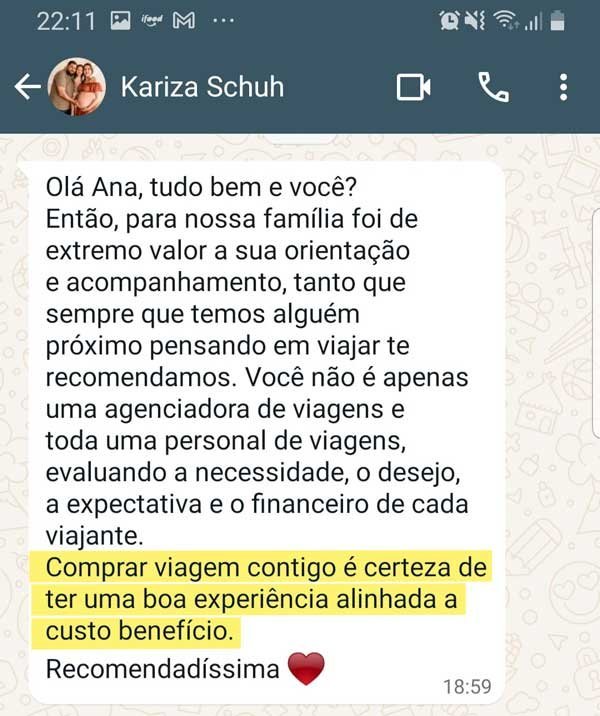600x716 pixels.
Task: Tap the alarm clock status icon
Action: [x=449, y=21]
